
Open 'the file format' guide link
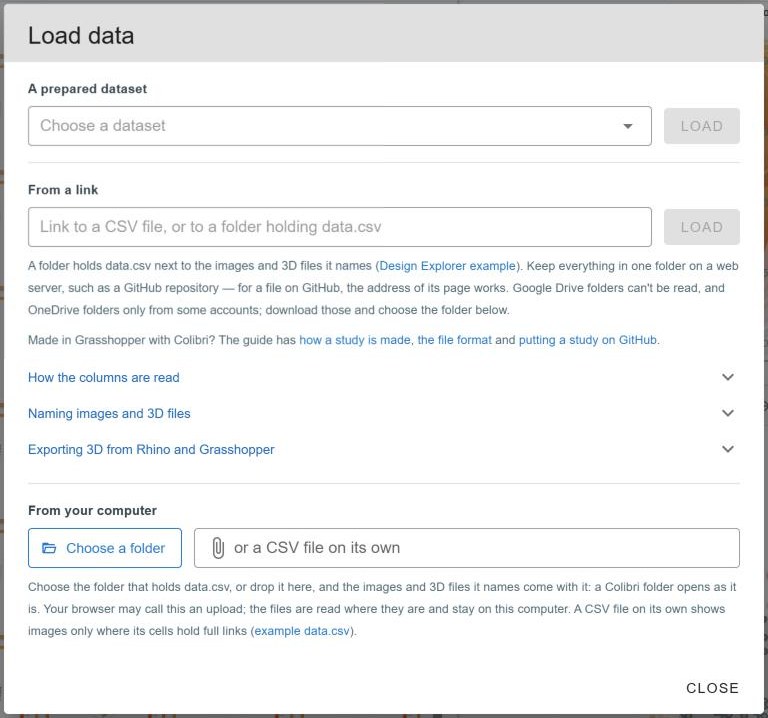click(x=454, y=340)
